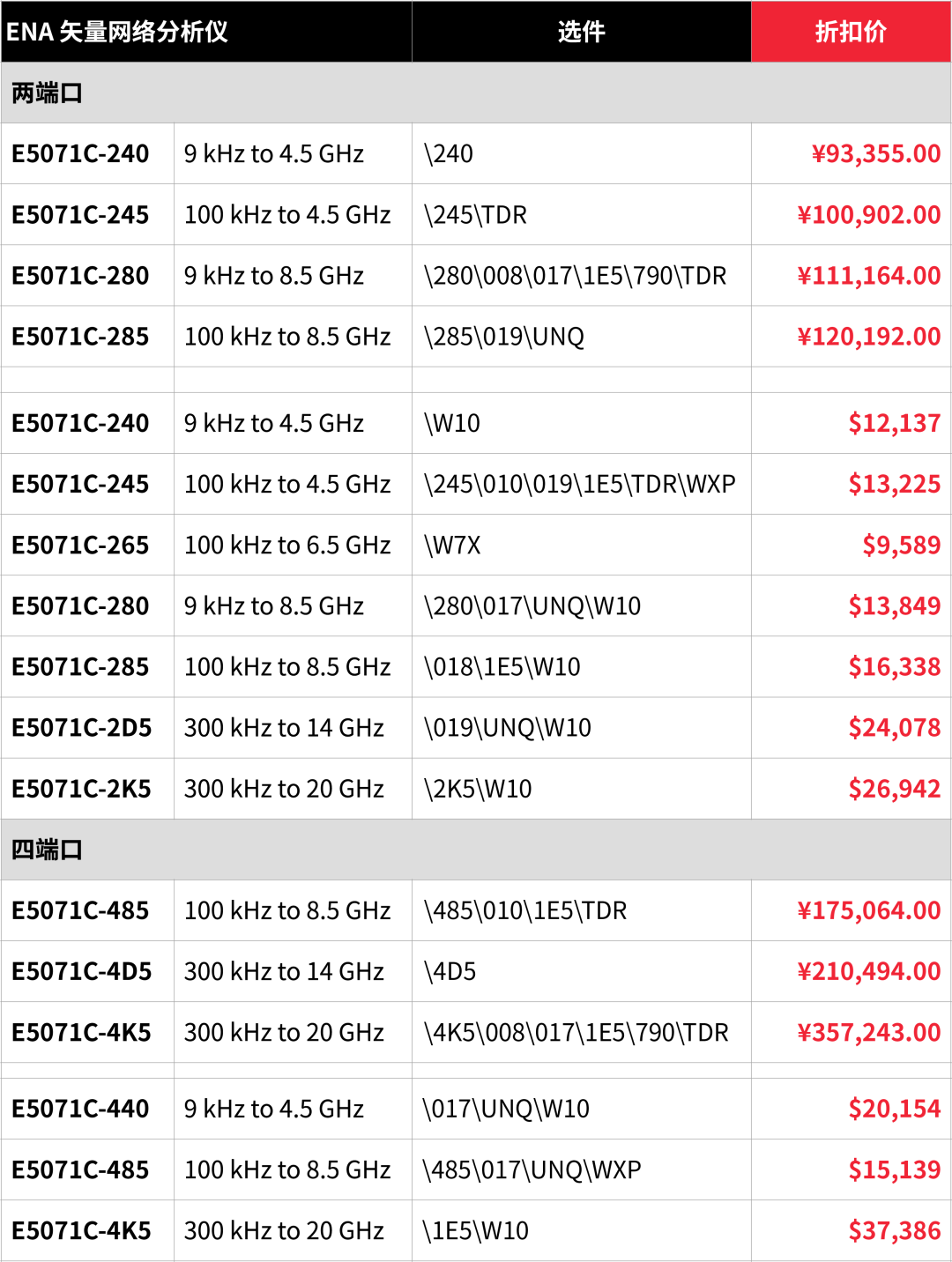Click price $12,137
952x1262 pixels.
(895, 423)
